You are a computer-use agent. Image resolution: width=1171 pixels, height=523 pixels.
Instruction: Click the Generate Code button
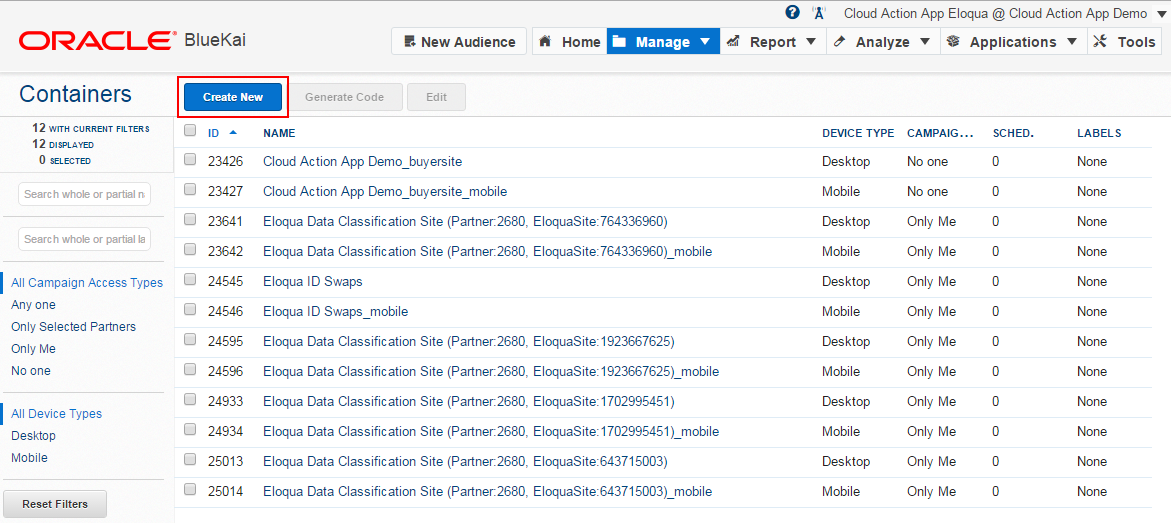tap(344, 97)
